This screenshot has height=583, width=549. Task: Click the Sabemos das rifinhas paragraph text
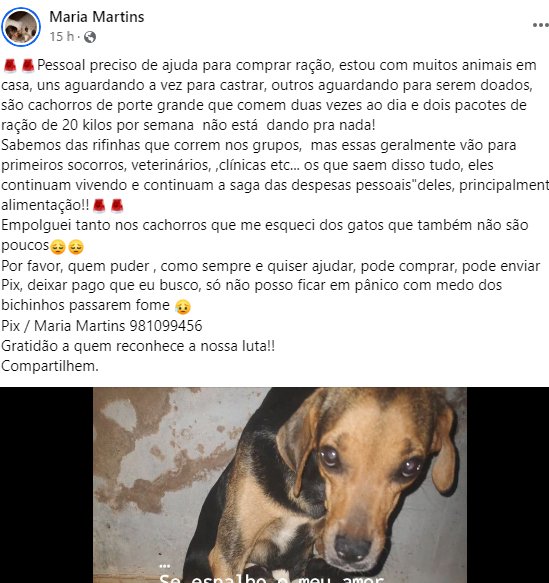click(274, 175)
